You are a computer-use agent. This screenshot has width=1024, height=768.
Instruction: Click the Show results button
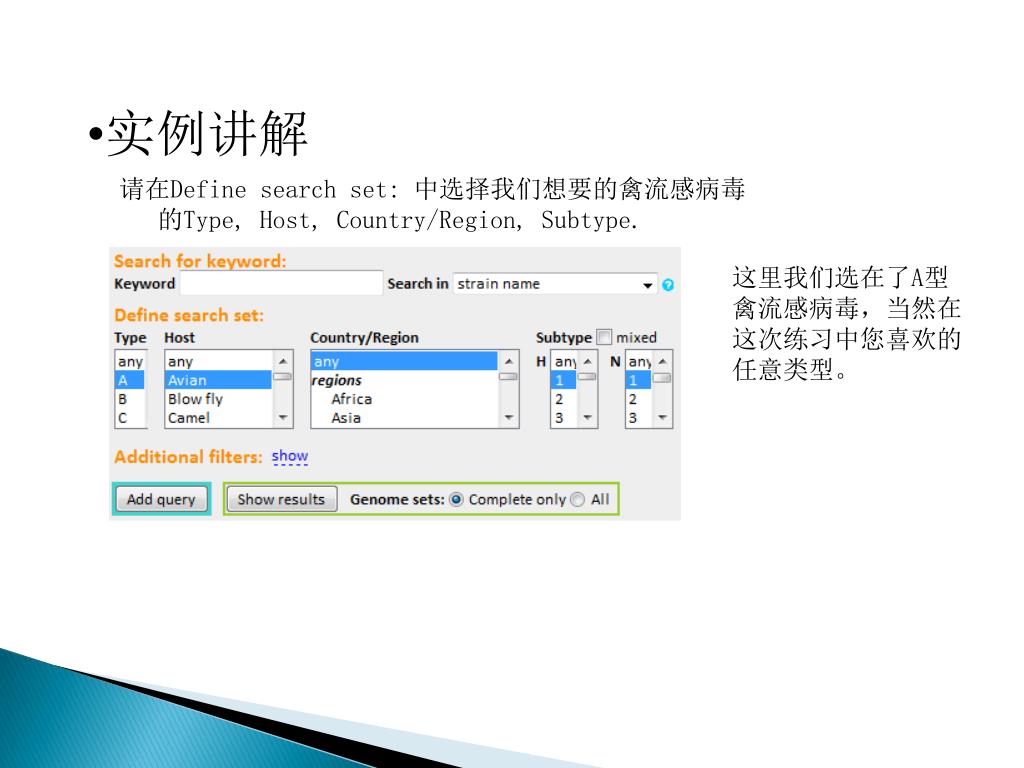pos(281,500)
